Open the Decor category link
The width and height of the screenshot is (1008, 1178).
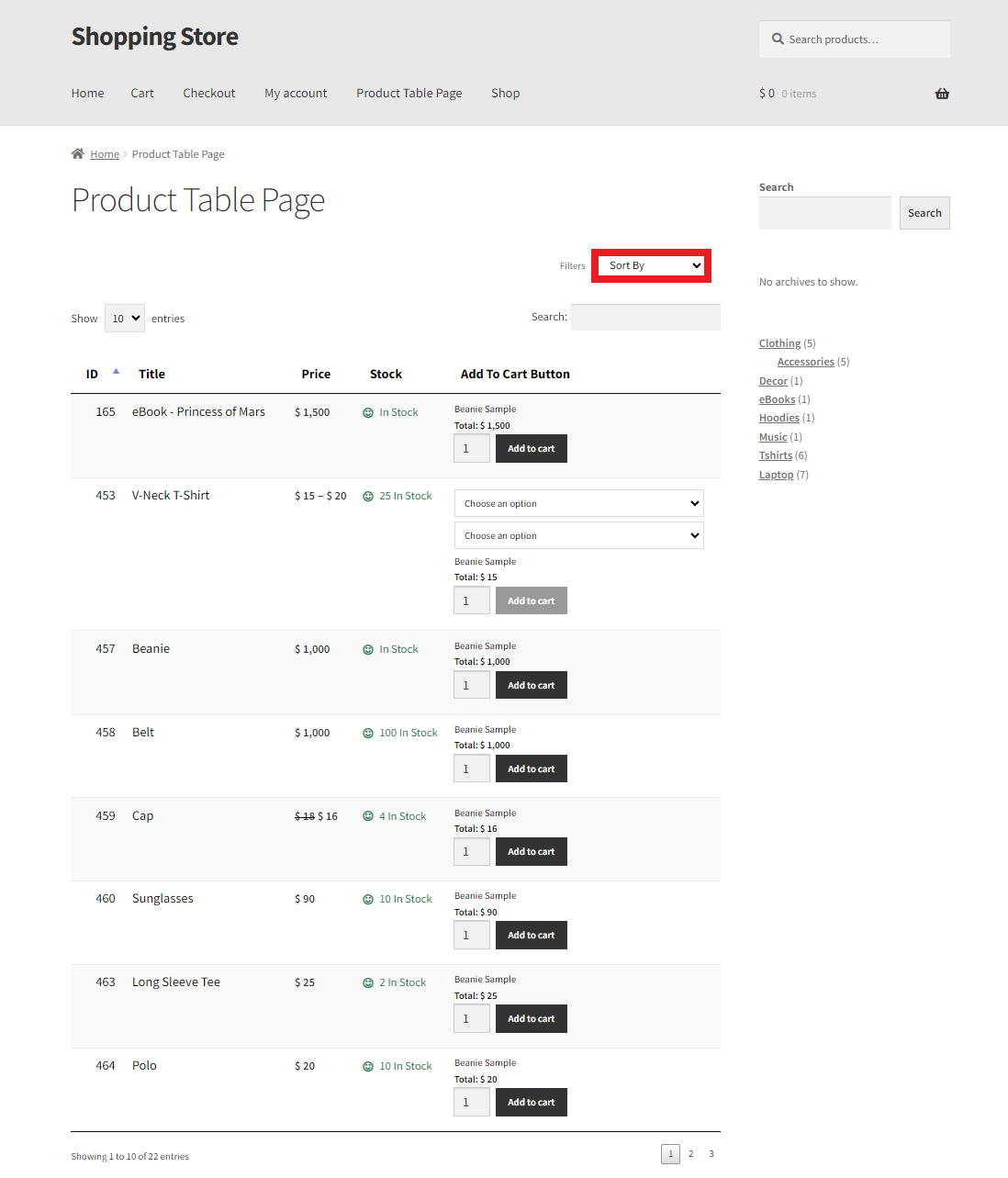tap(773, 381)
